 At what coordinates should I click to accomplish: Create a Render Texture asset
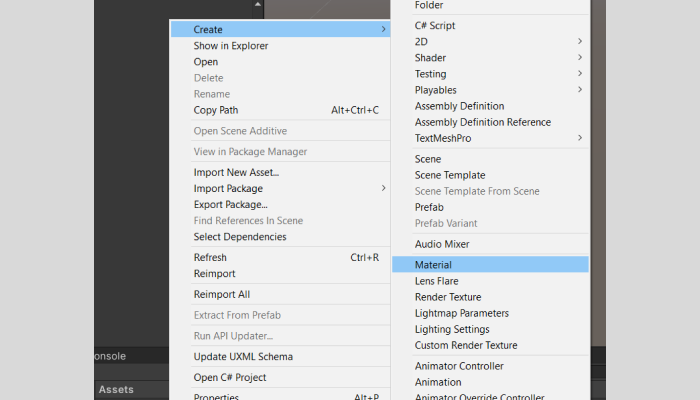(448, 297)
